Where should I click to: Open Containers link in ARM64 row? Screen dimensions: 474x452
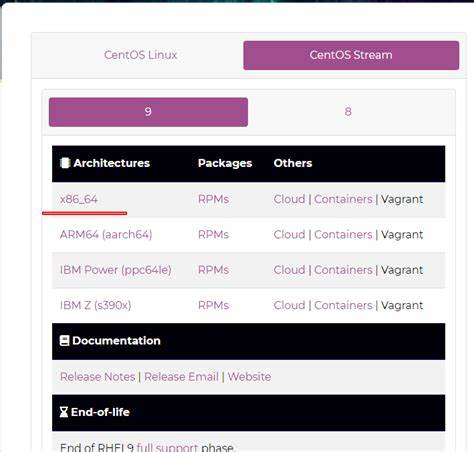[x=343, y=235]
